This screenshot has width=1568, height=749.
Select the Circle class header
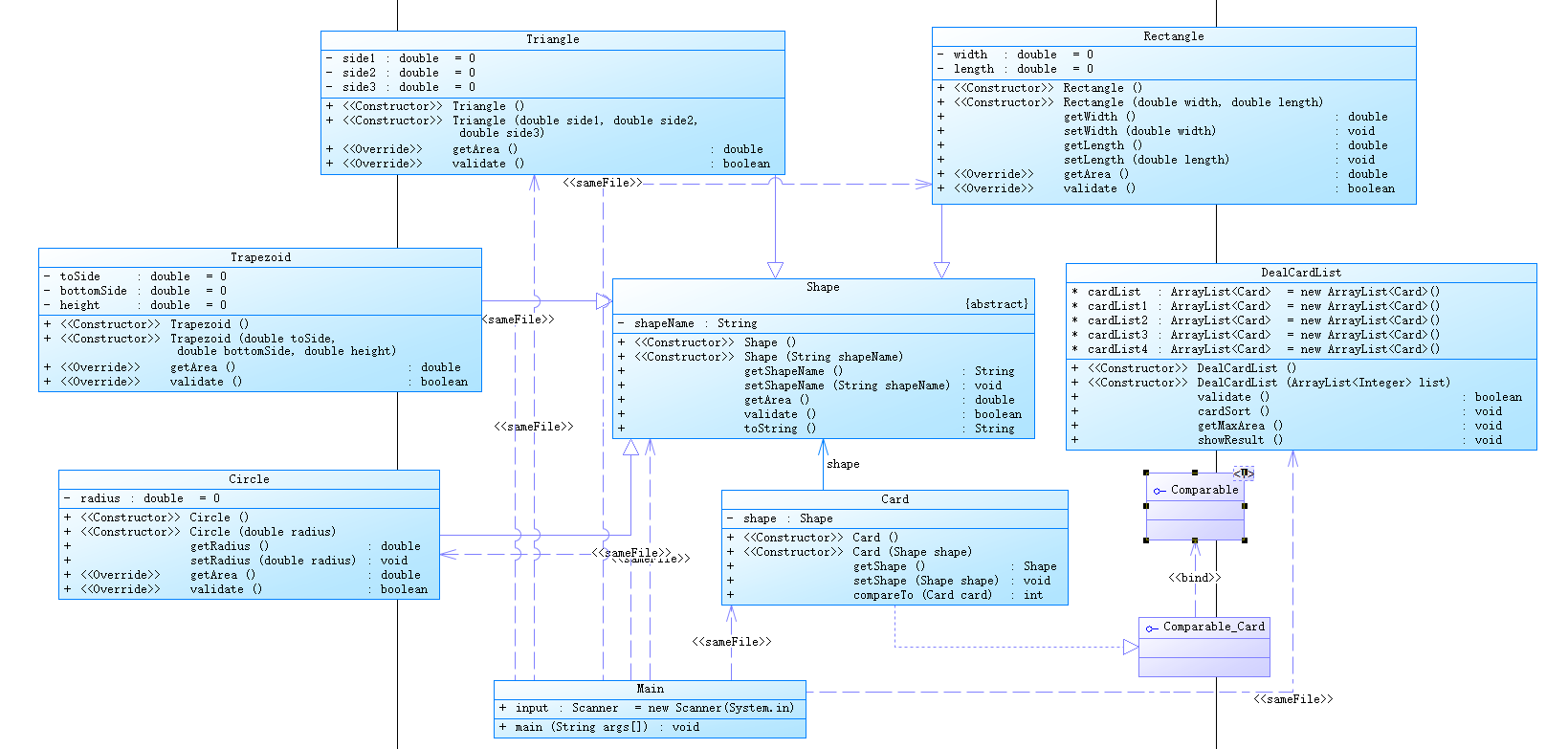(x=249, y=479)
